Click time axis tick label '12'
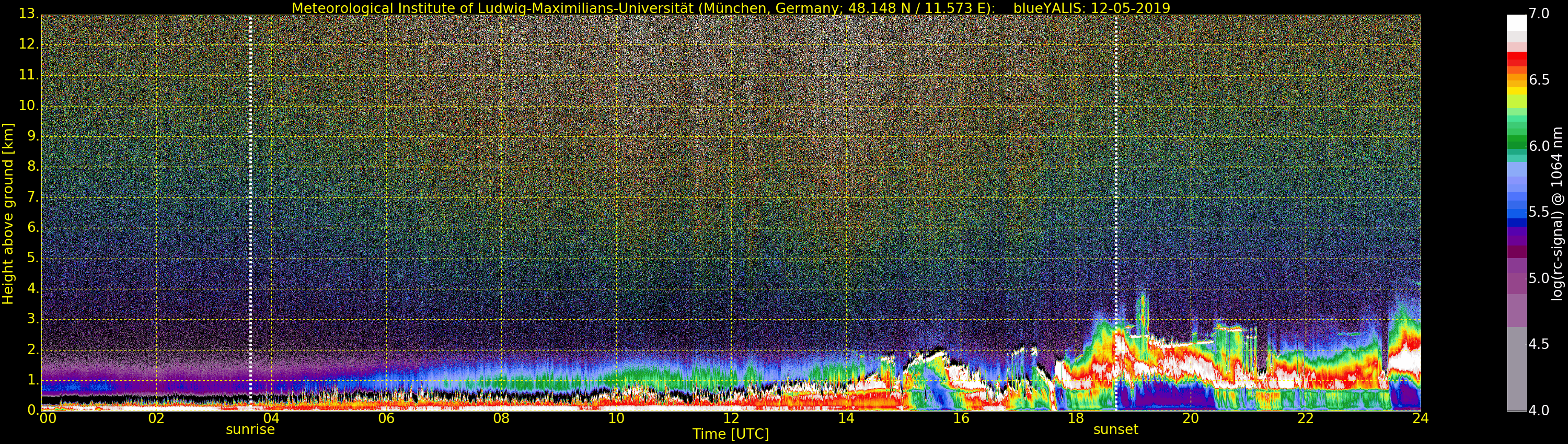 [x=732, y=418]
